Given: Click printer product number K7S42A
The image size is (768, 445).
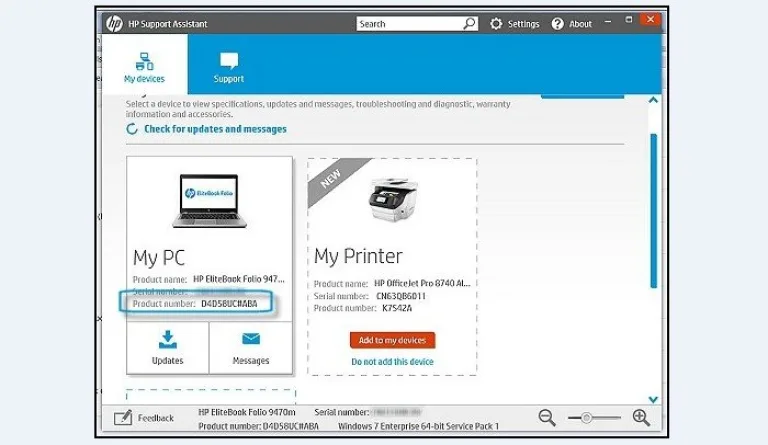Looking at the screenshot, I should (397, 308).
